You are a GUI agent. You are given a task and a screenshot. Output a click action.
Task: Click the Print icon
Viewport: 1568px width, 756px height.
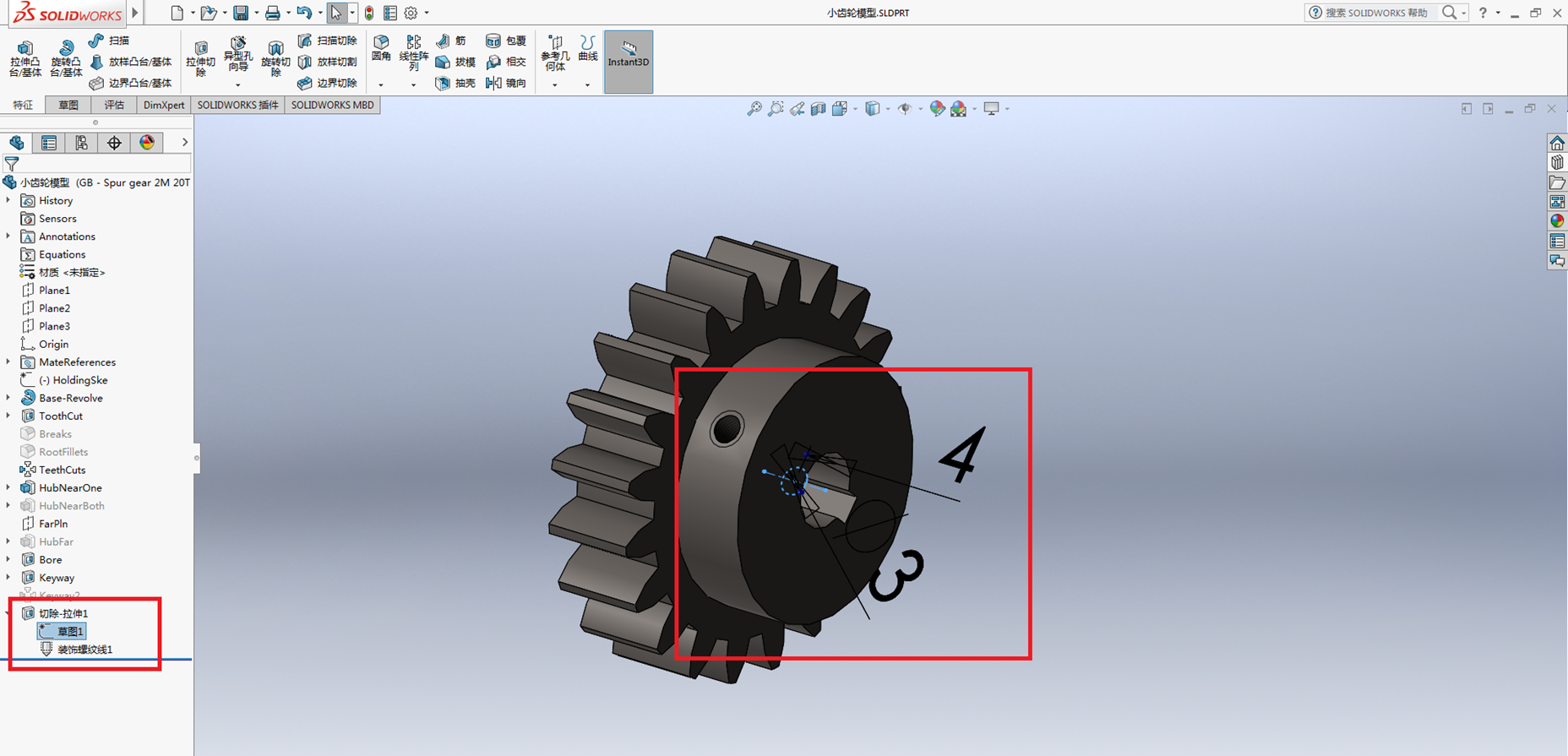pos(272,13)
